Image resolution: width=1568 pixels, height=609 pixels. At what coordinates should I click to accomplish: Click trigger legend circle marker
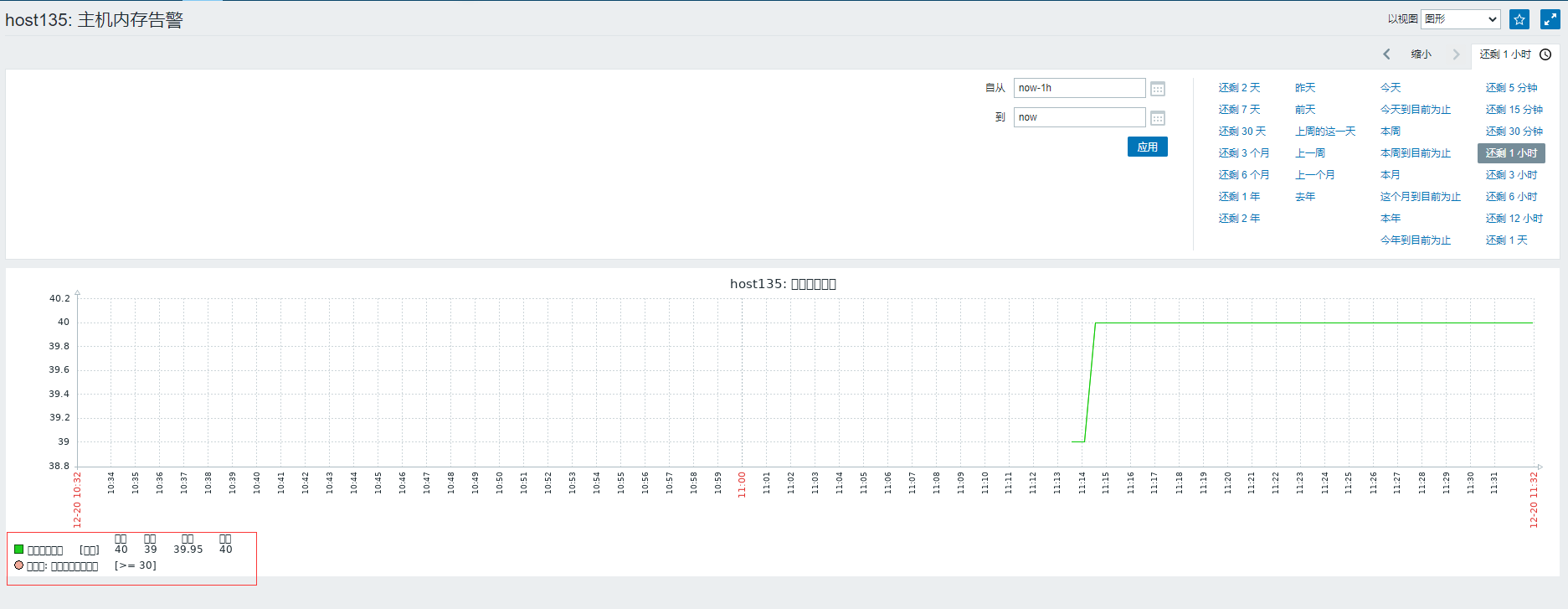(x=18, y=565)
